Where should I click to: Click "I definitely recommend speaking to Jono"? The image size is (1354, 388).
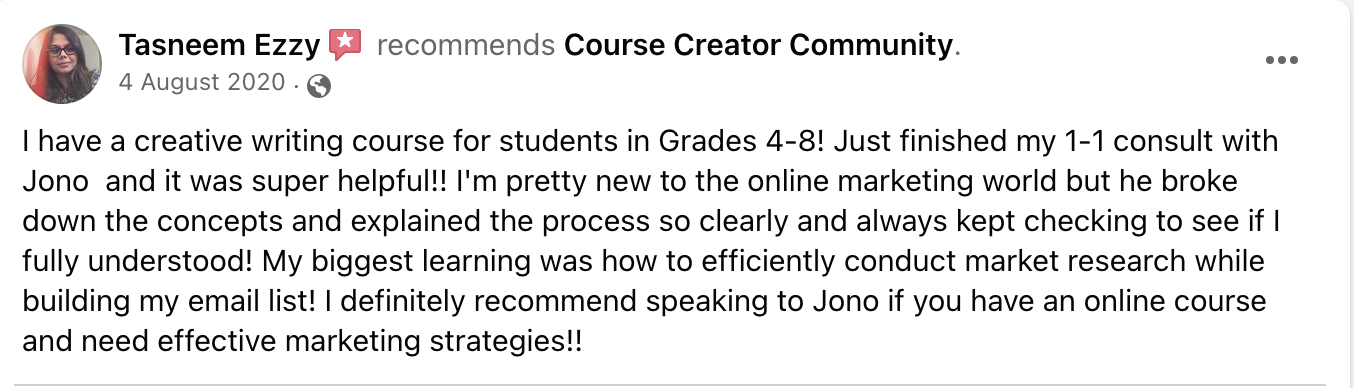[x=608, y=302]
